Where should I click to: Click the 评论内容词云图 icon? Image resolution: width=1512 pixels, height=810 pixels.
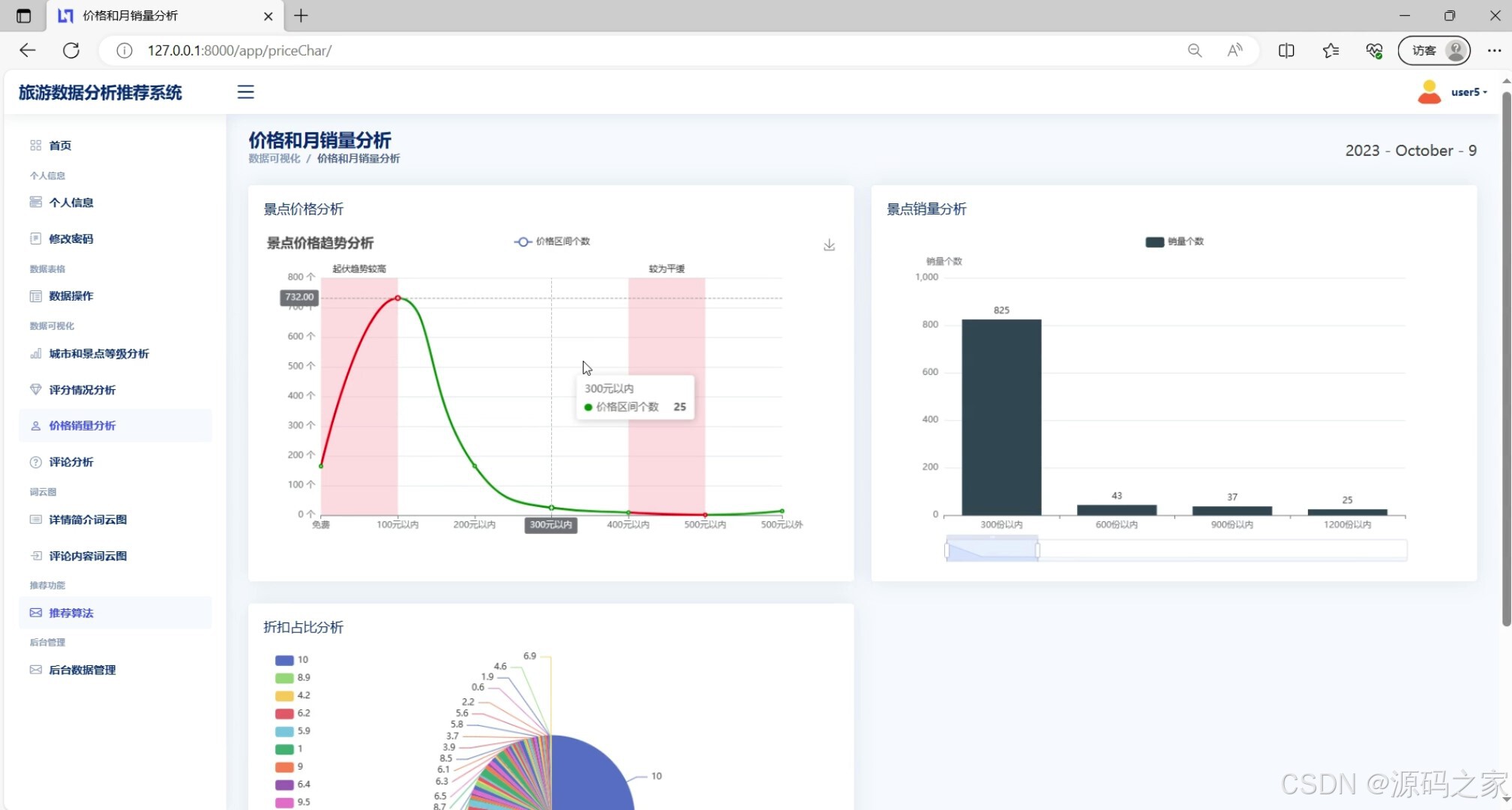(35, 556)
